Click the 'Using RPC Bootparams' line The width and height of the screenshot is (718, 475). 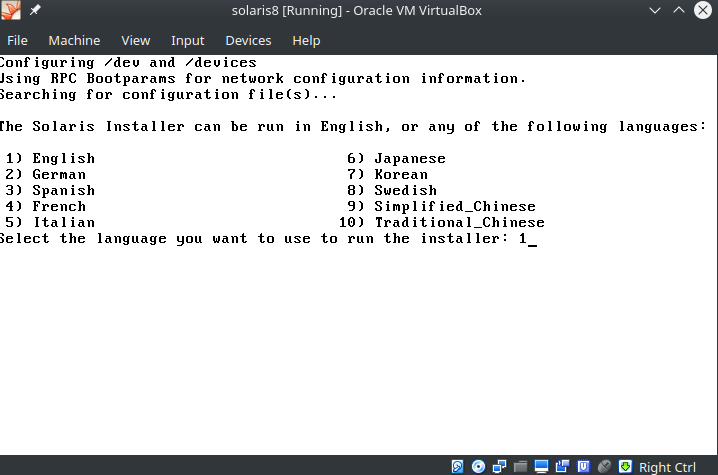pos(263,79)
